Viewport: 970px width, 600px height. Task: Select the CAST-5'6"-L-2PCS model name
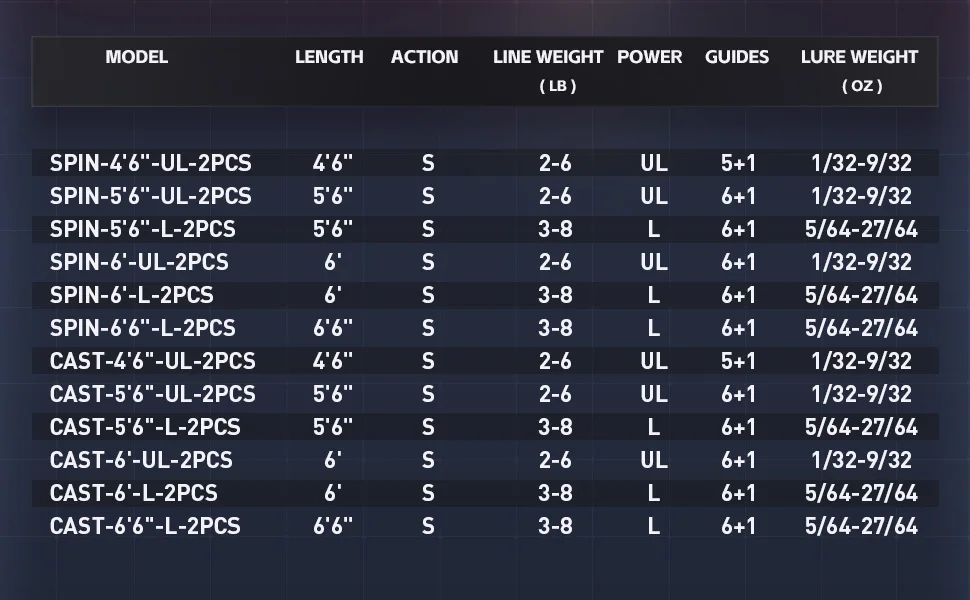coord(145,427)
